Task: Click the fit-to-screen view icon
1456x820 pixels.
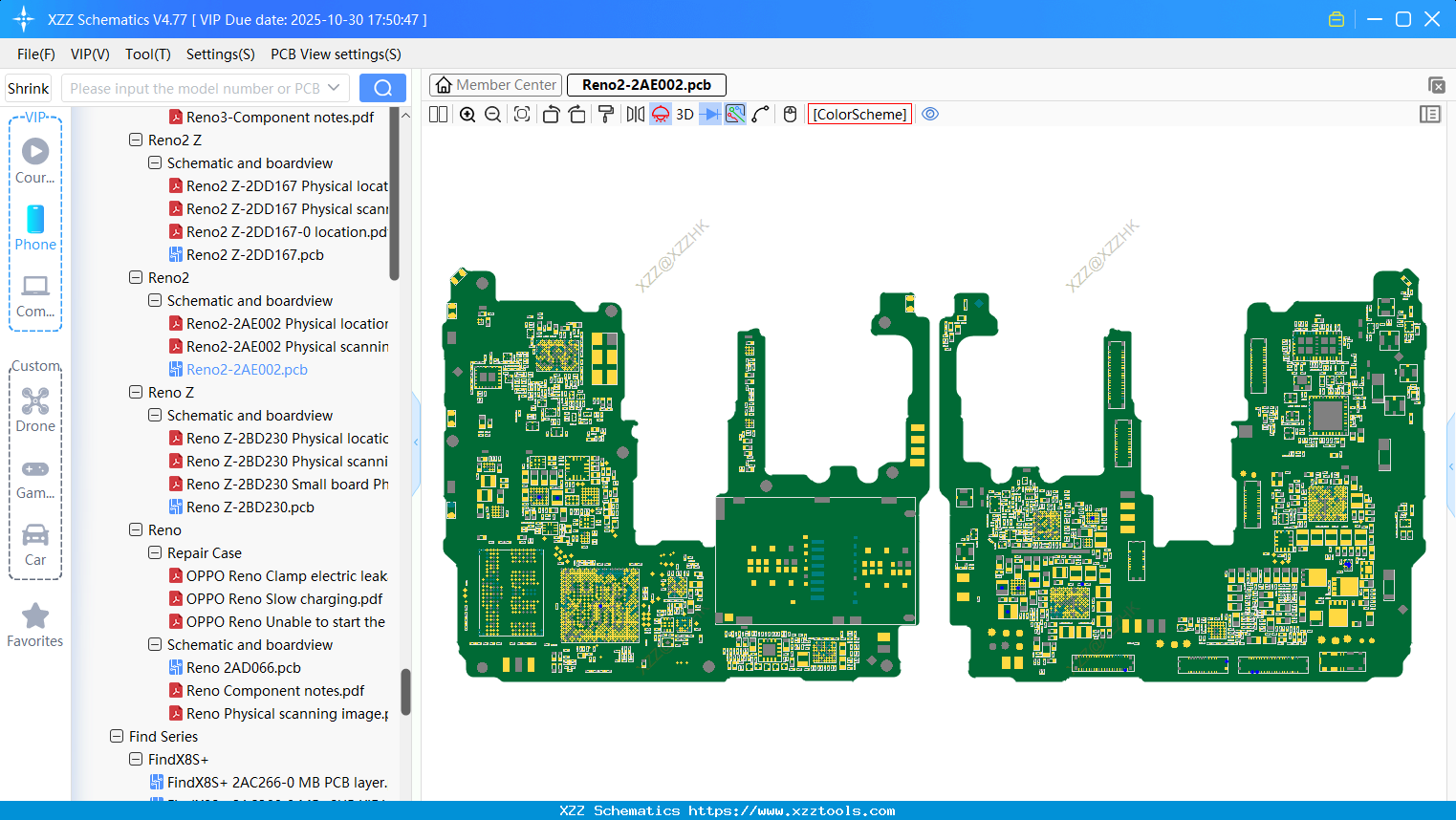Action: coord(522,115)
